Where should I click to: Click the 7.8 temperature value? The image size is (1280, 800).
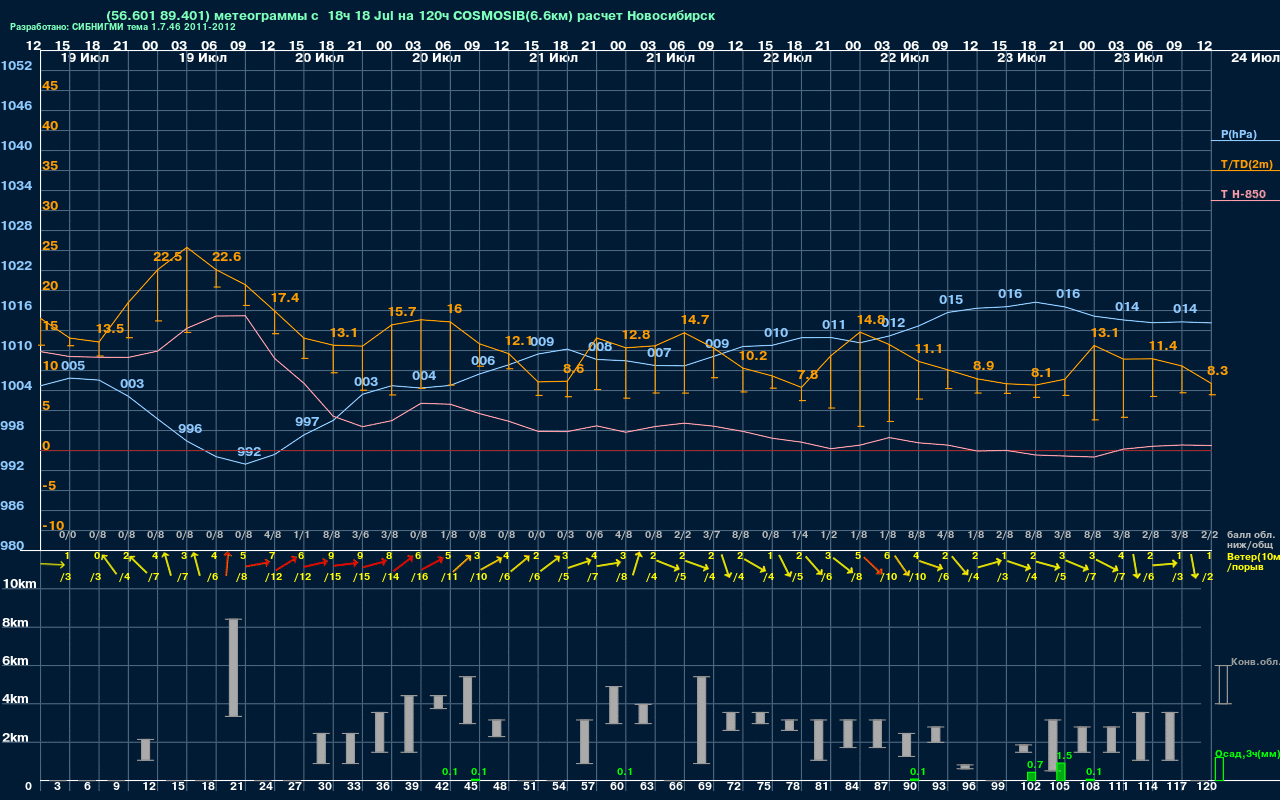808,375
